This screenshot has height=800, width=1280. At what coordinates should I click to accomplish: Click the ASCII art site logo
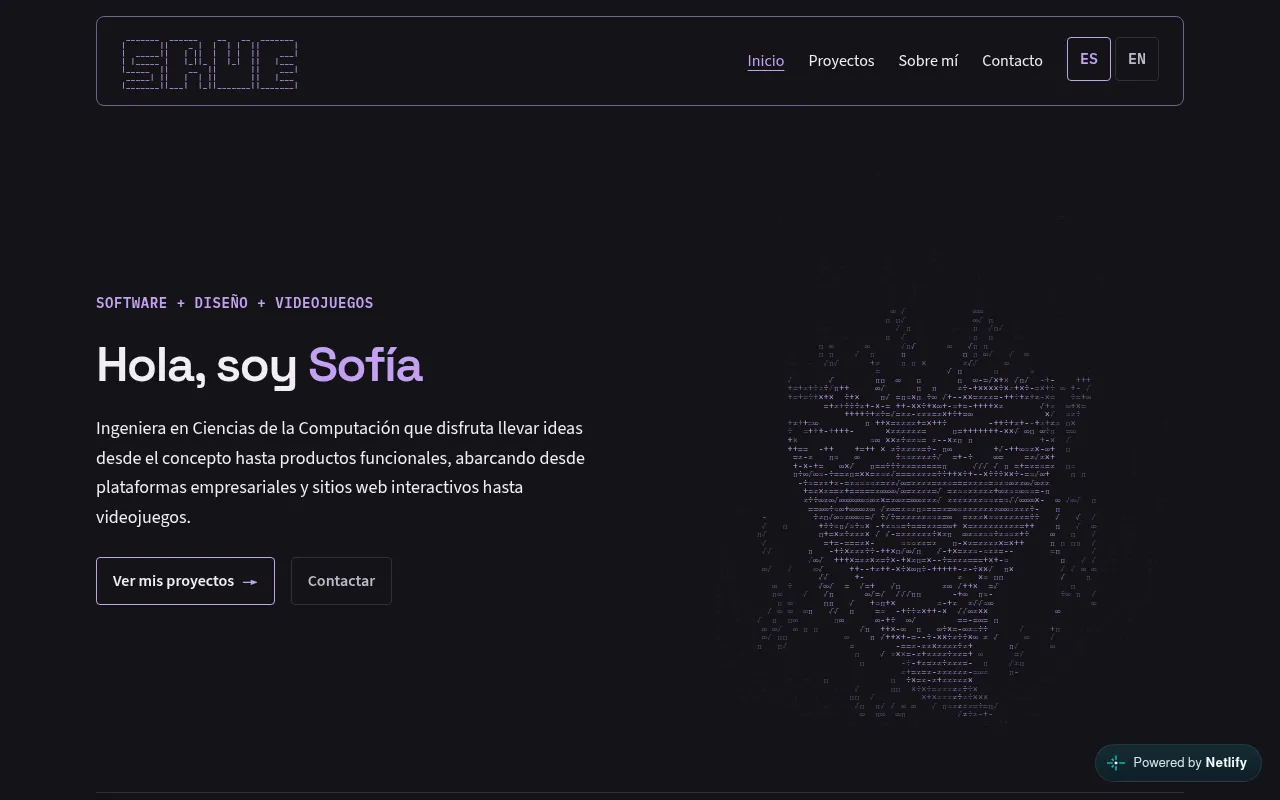click(210, 64)
